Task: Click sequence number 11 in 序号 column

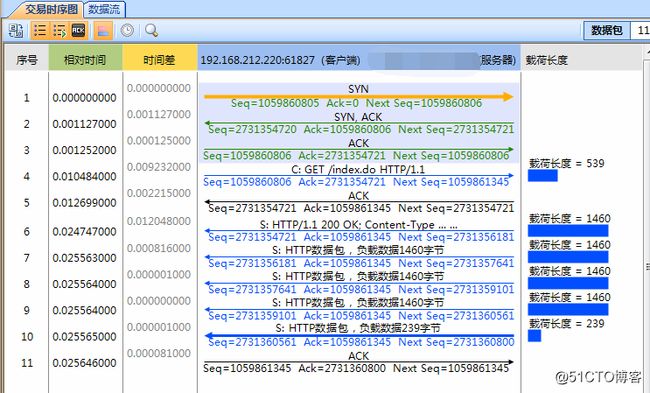Action: pyautogui.click(x=27, y=363)
